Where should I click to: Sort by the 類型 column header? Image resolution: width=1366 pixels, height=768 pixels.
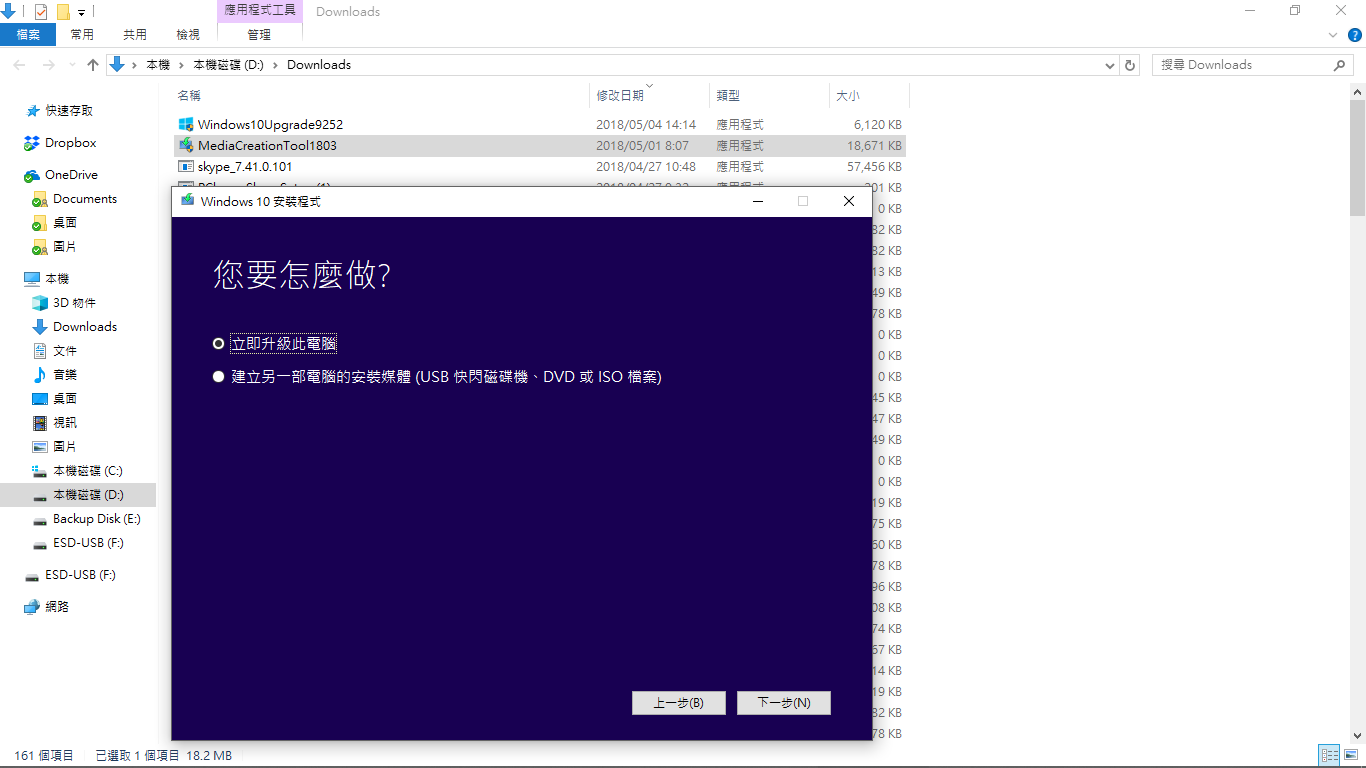coord(769,96)
